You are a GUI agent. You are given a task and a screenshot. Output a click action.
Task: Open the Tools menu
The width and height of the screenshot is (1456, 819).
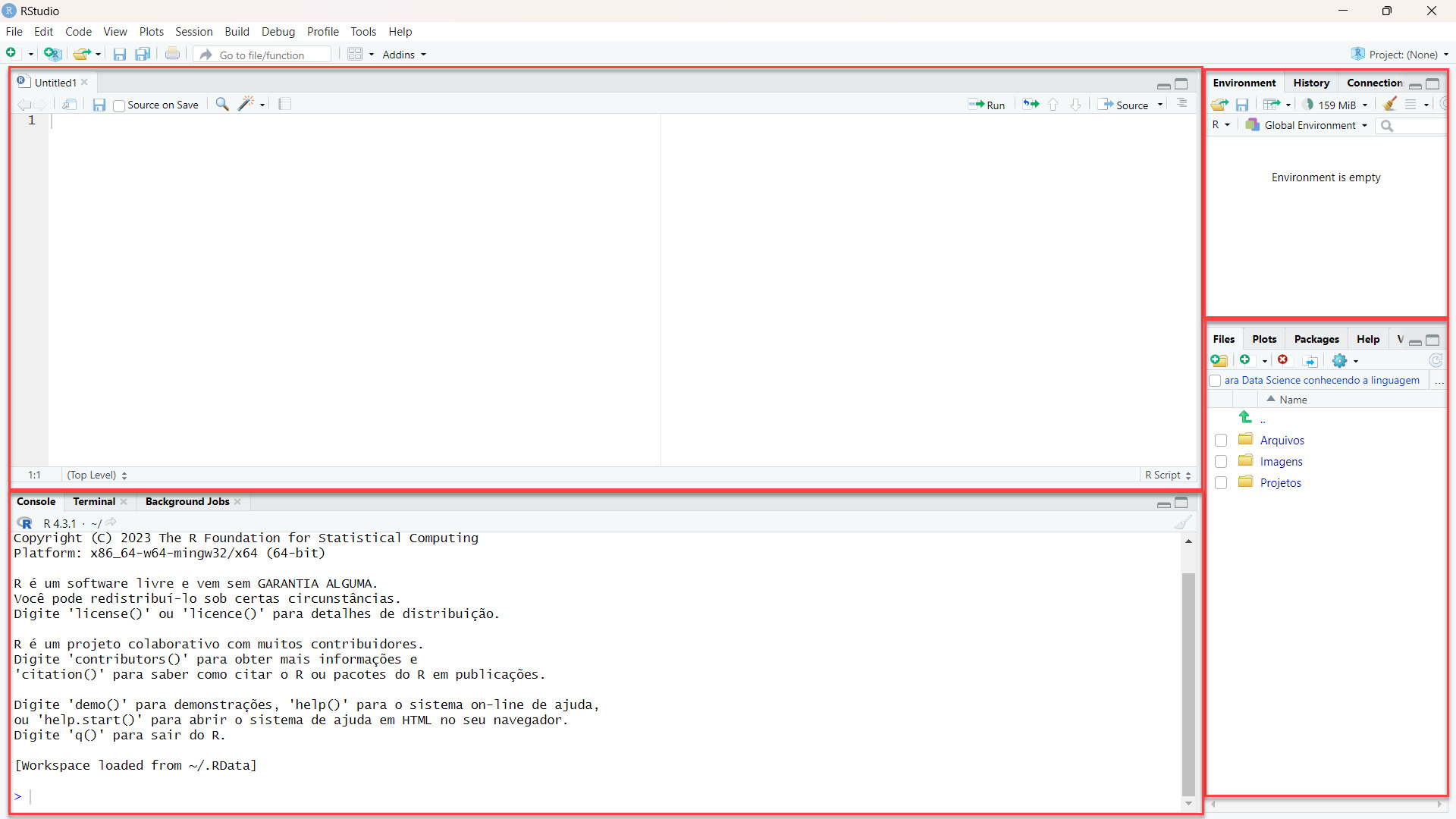pyautogui.click(x=363, y=32)
